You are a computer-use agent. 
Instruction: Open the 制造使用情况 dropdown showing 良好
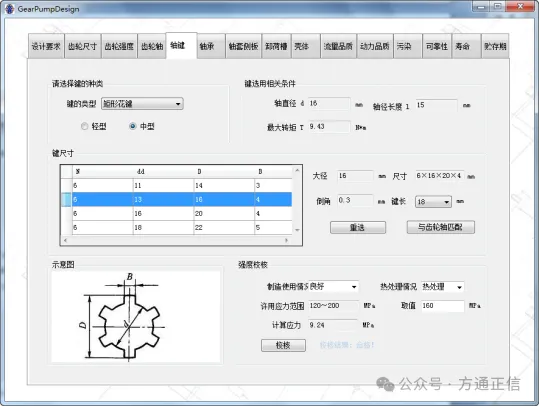click(333, 287)
